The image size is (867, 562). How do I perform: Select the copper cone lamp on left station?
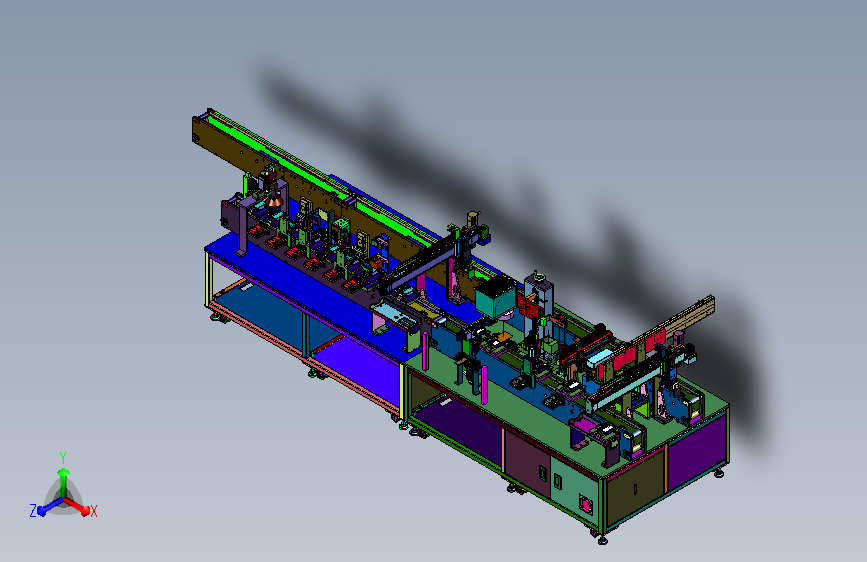pyautogui.click(x=274, y=201)
